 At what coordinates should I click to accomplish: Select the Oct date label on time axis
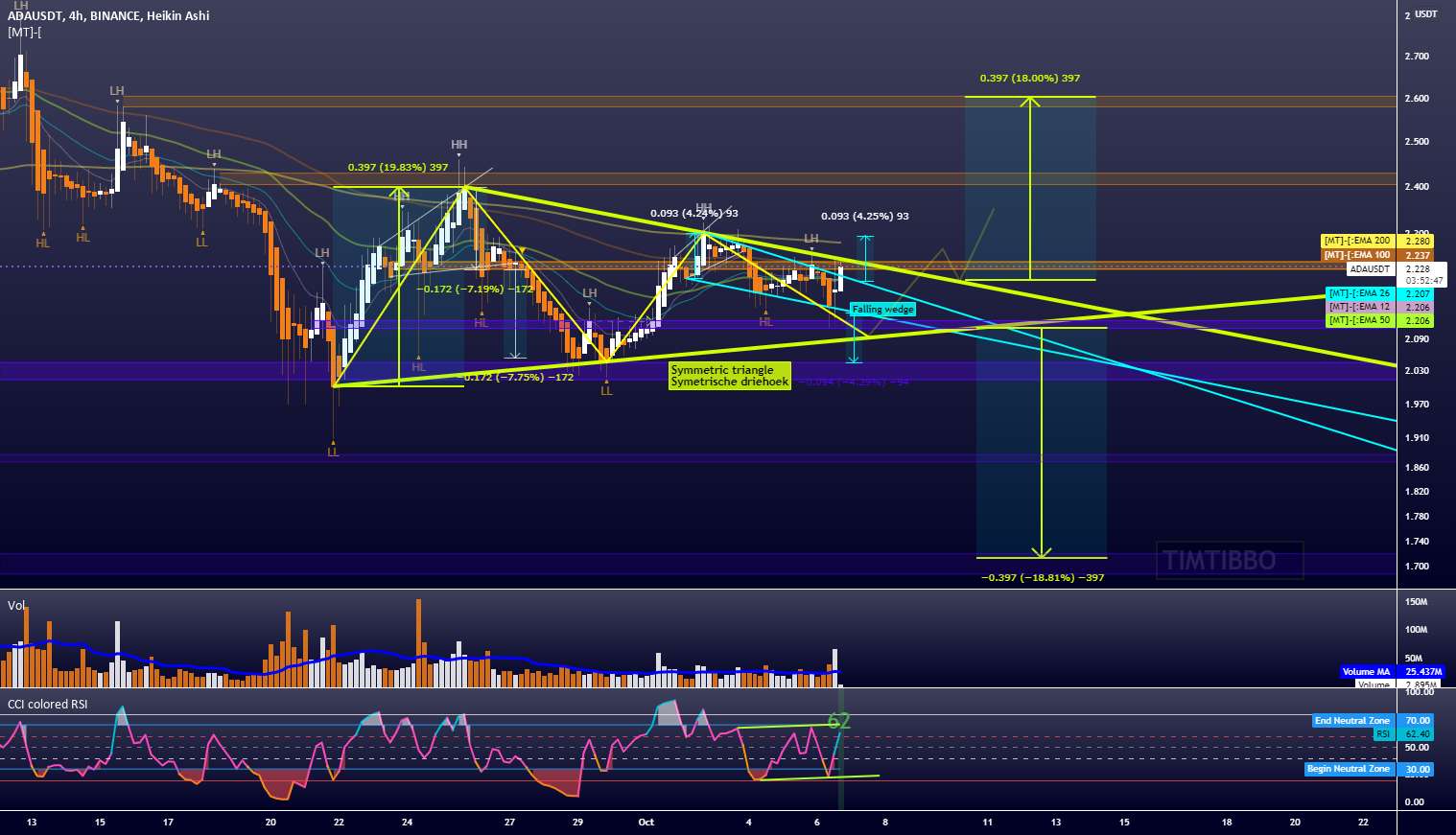click(x=646, y=822)
